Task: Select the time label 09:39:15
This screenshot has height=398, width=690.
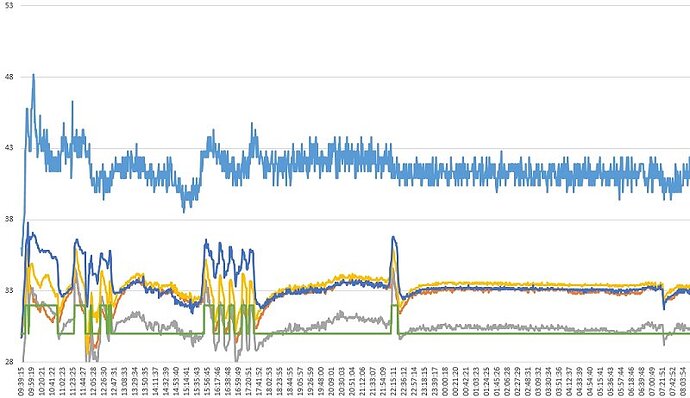Action: 21,382
